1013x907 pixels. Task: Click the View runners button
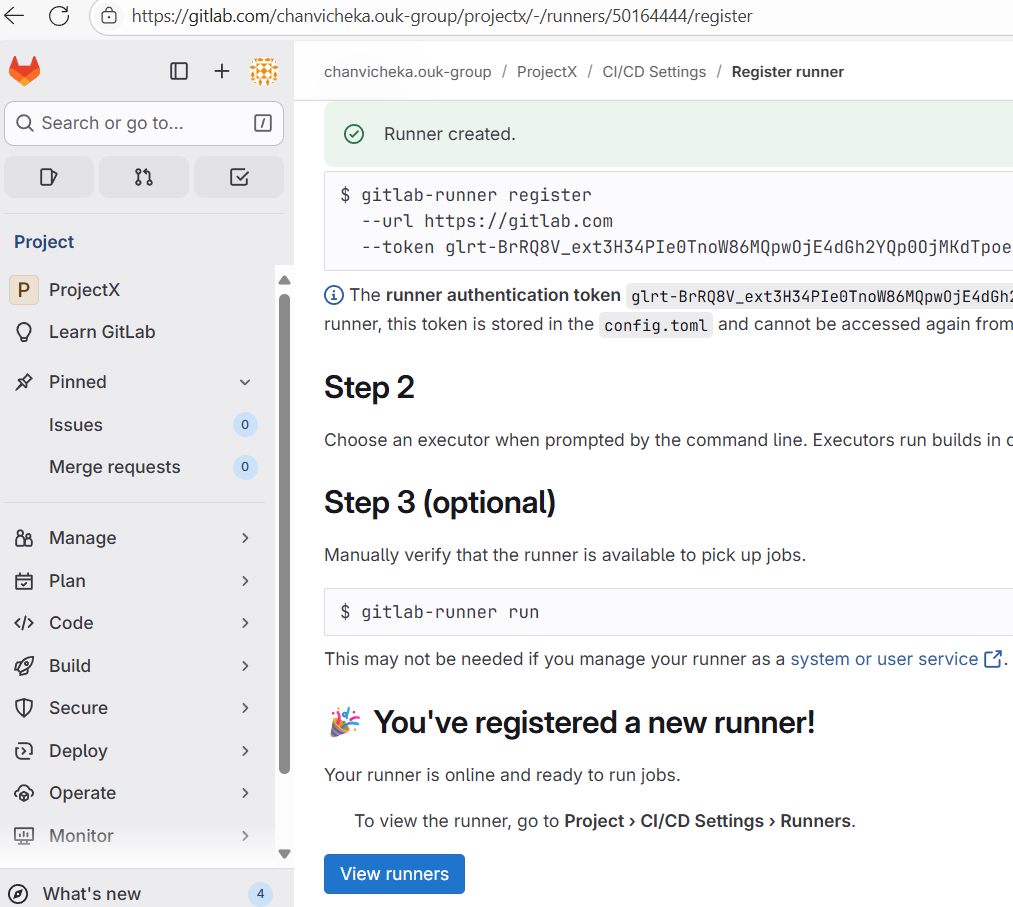click(x=394, y=874)
